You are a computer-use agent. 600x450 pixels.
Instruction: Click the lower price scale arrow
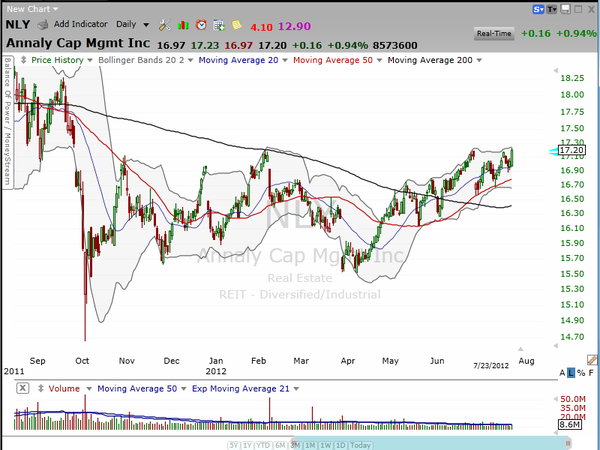(x=556, y=346)
